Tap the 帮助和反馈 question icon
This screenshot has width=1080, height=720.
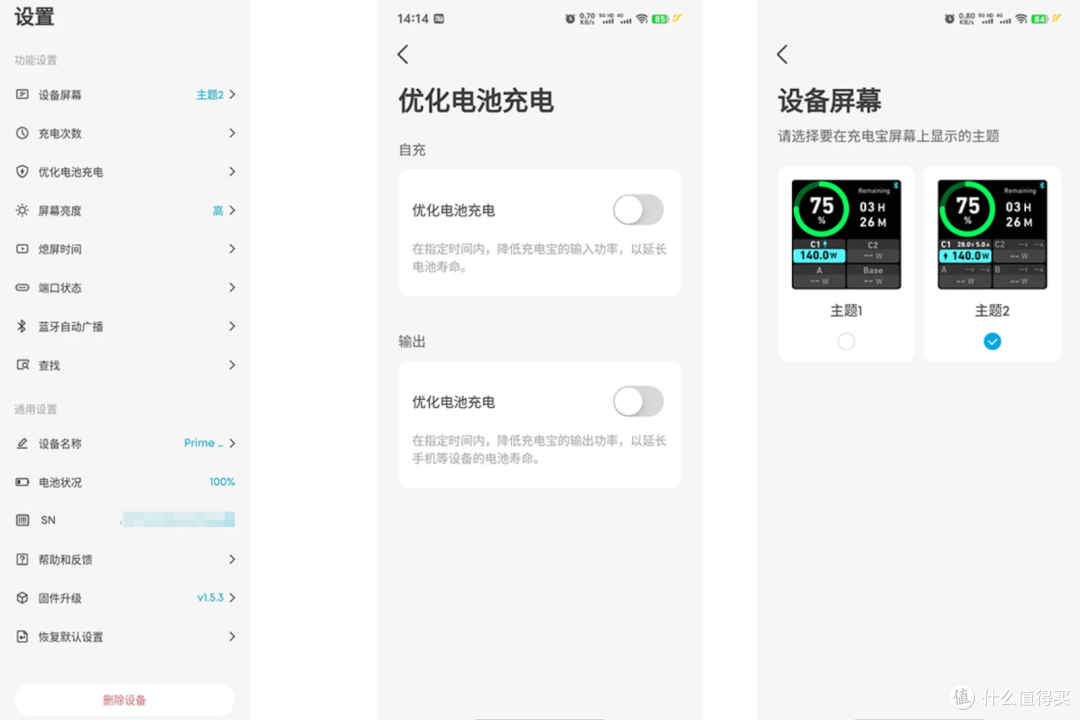click(22, 559)
